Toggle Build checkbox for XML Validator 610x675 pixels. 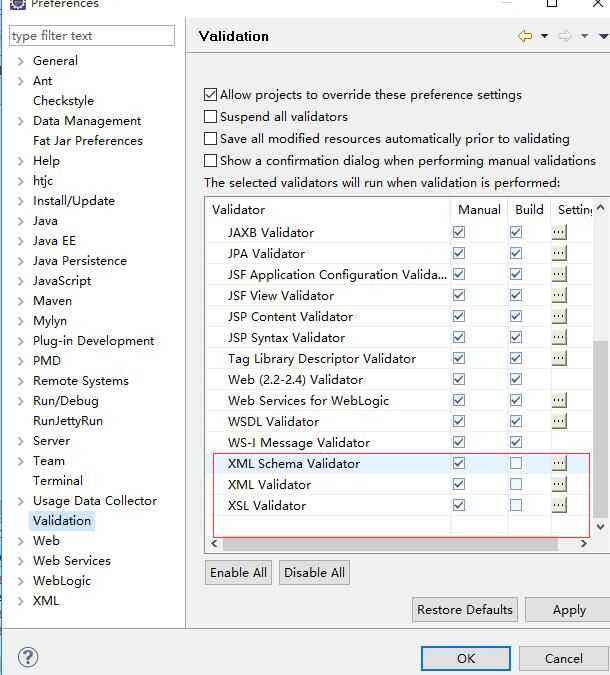coord(516,485)
